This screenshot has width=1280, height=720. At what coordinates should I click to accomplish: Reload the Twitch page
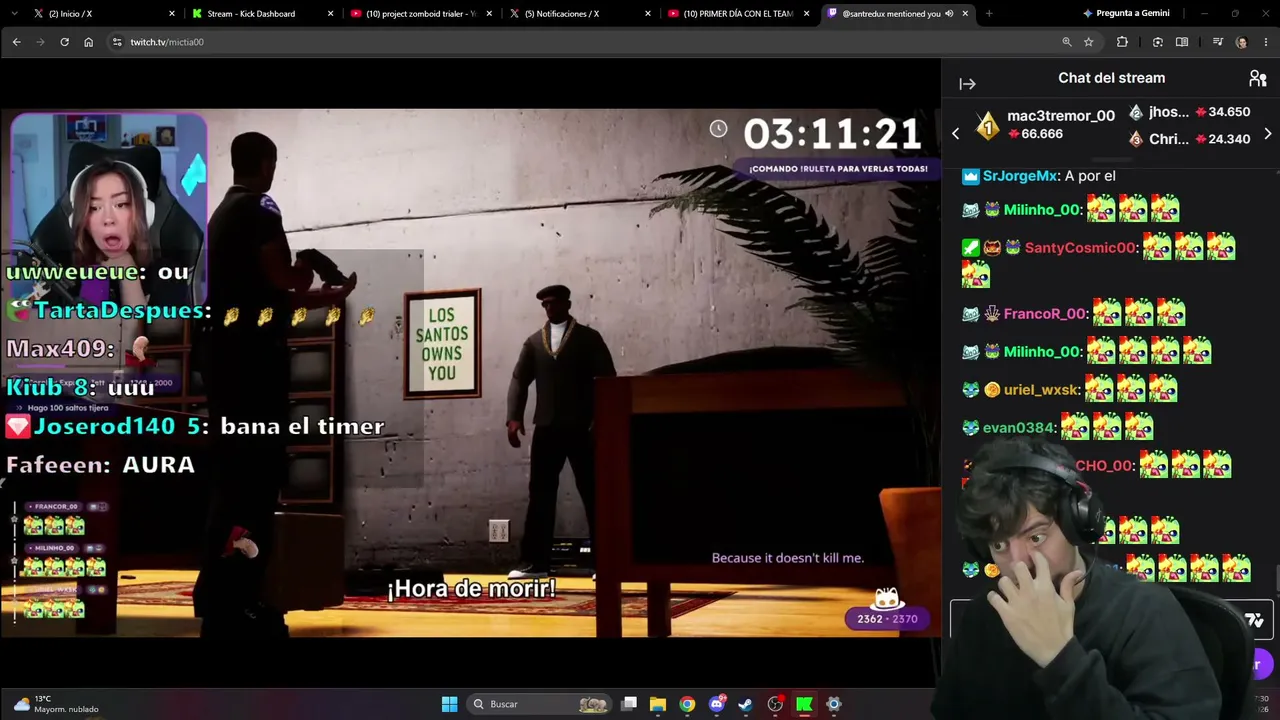pos(64,42)
